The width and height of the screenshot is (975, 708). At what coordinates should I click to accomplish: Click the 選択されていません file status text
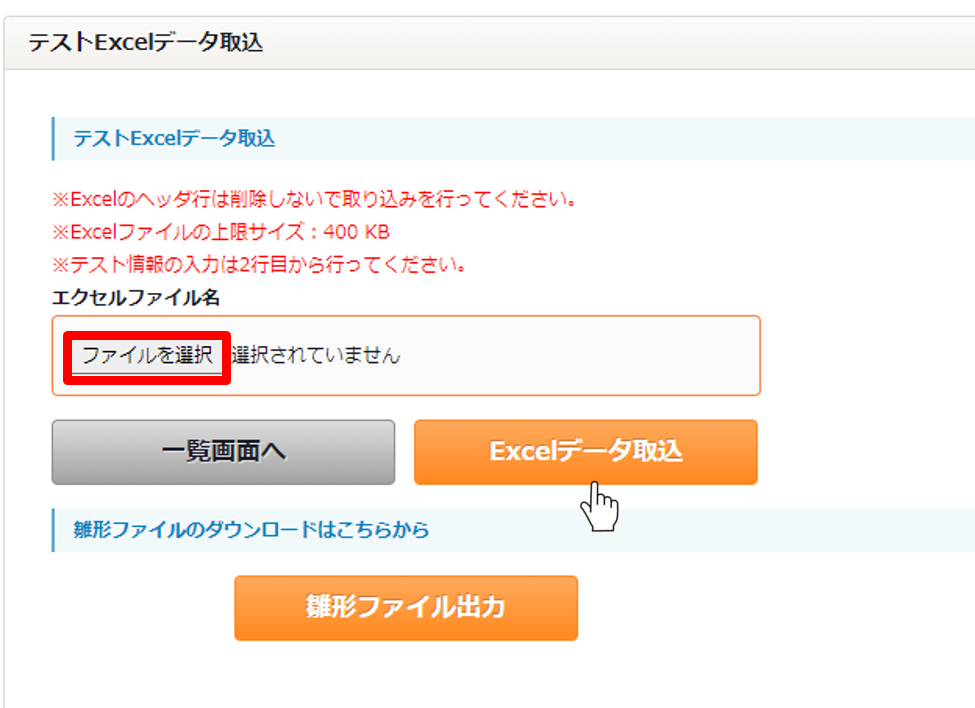[316, 356]
